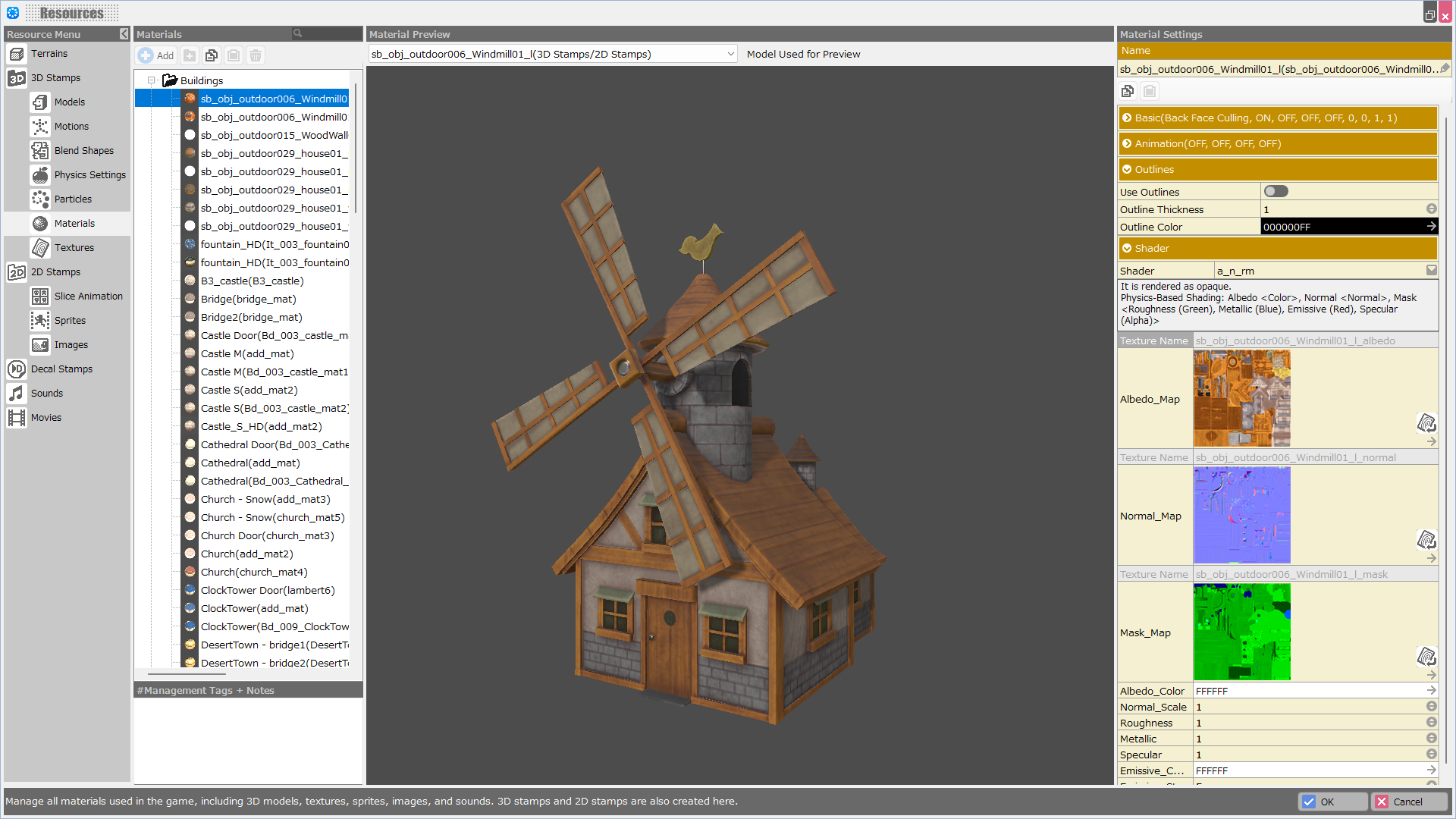This screenshot has height=819, width=1456.
Task: Select texture picker icon for Albedo_Map
Action: click(1426, 422)
